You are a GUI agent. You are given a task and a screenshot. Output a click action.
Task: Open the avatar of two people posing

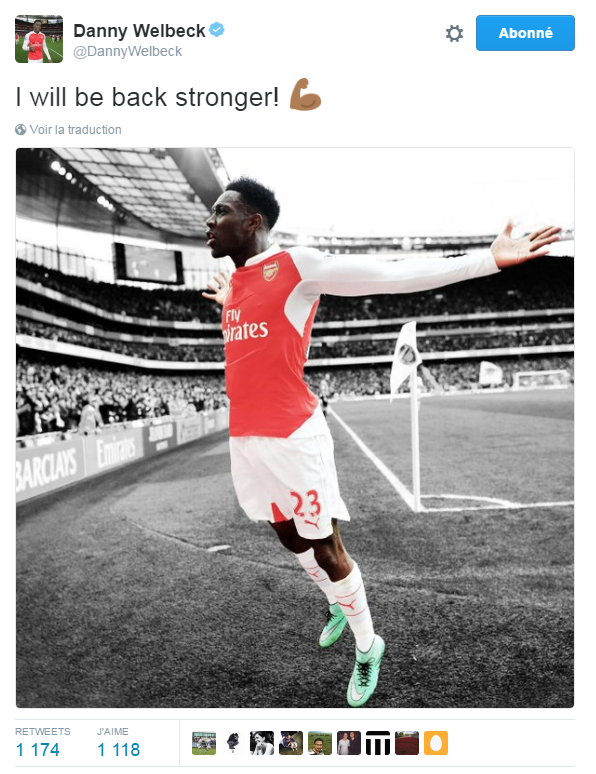(x=349, y=743)
